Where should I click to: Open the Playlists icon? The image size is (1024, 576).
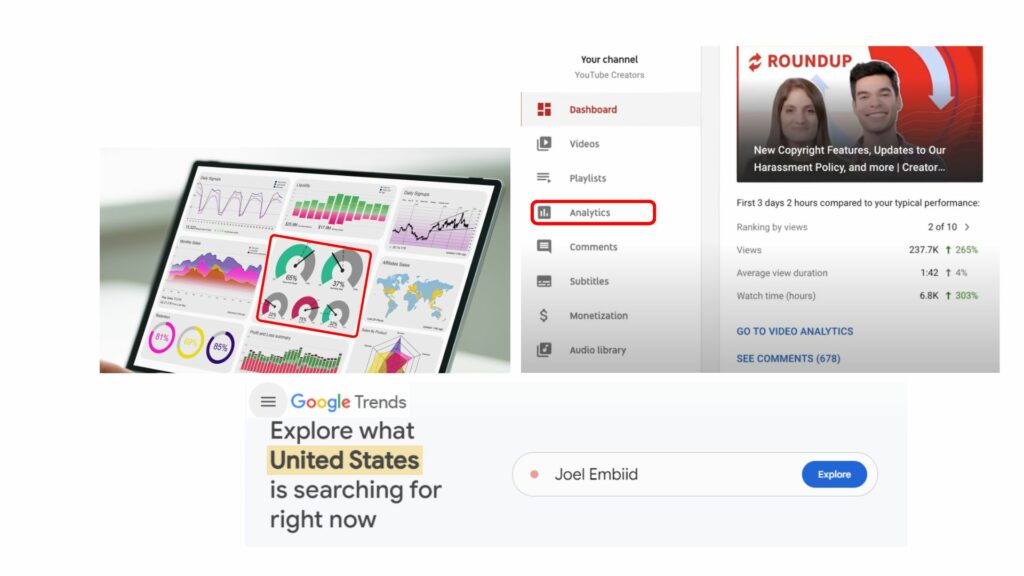[543, 178]
